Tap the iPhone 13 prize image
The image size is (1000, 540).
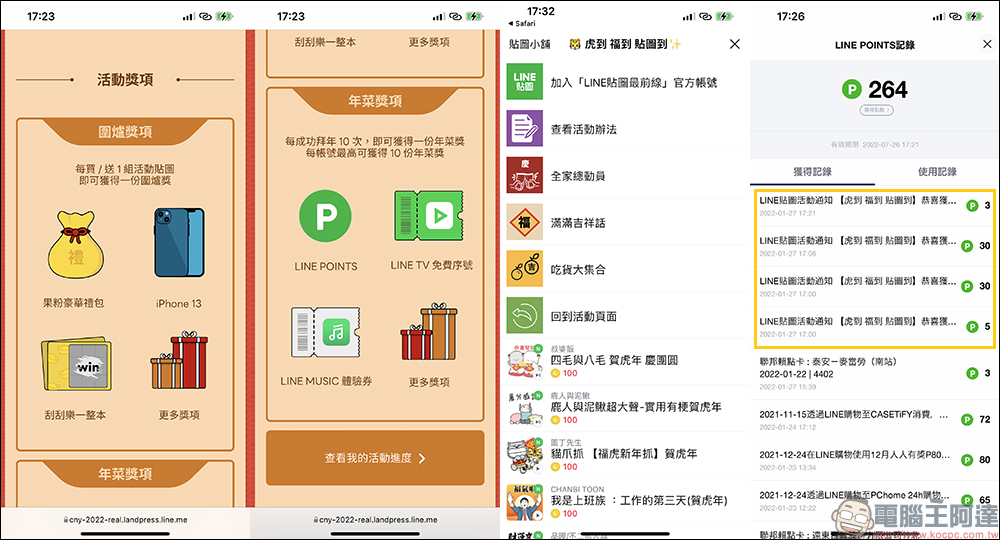pyautogui.click(x=179, y=242)
